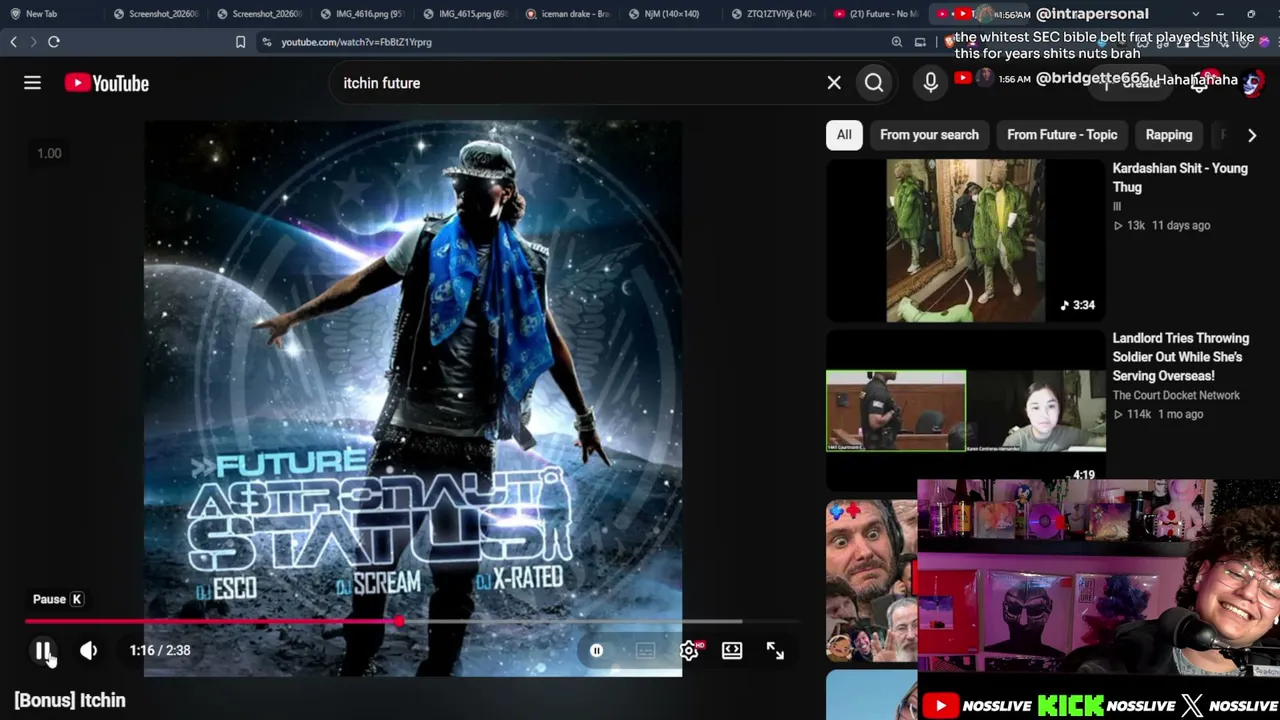This screenshot has width=1280, height=720.
Task: Start voice search with the microphone icon
Action: pyautogui.click(x=930, y=83)
